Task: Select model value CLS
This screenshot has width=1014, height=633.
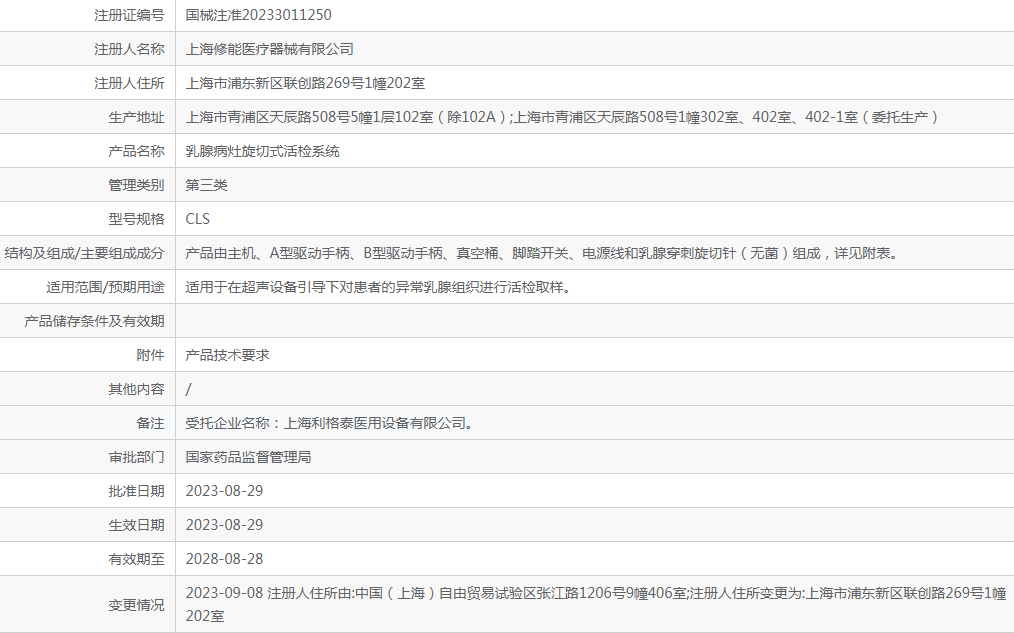Action: (x=198, y=219)
